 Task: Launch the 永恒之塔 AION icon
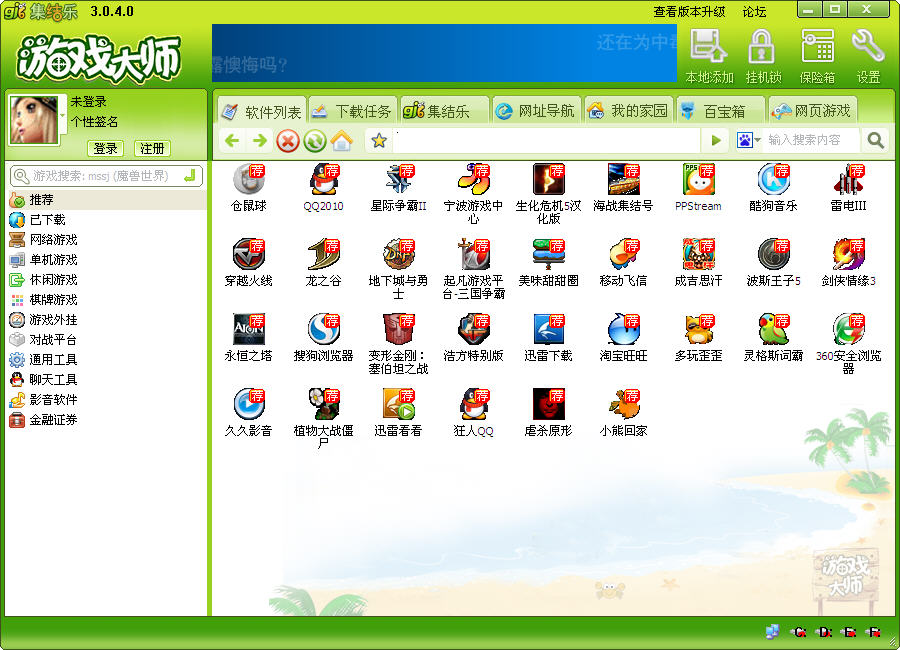pos(249,329)
